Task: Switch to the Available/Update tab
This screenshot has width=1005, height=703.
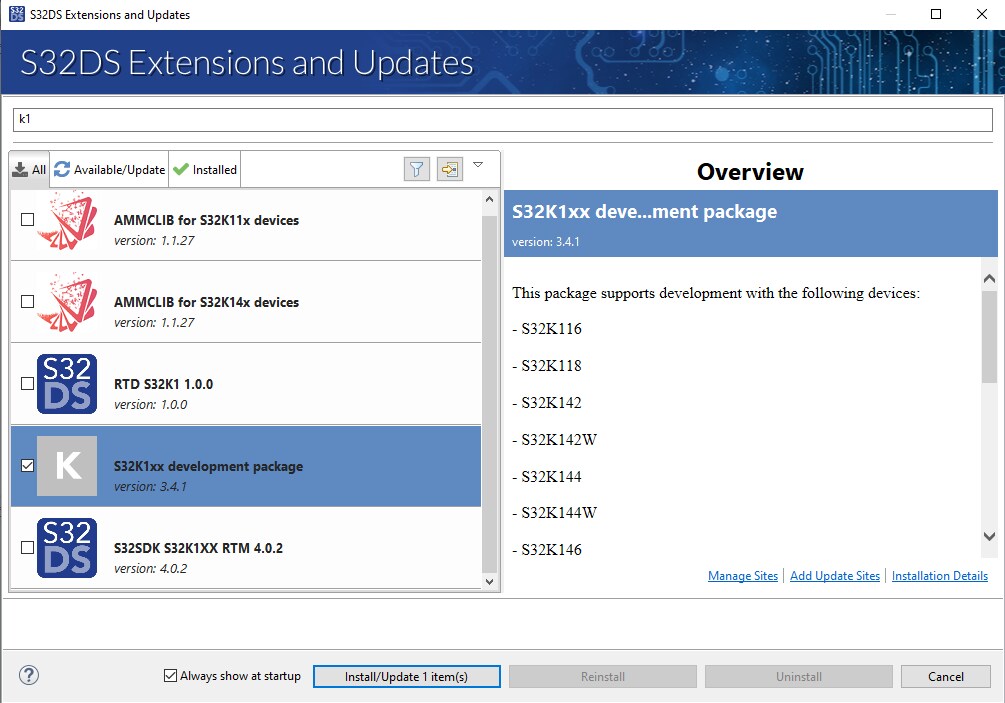Action: coord(109,170)
